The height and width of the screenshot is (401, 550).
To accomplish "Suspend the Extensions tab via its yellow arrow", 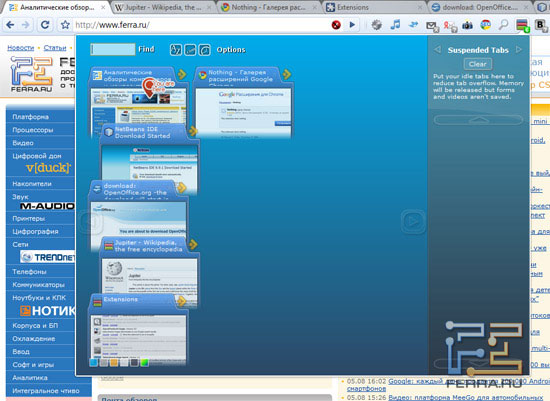I will (181, 301).
